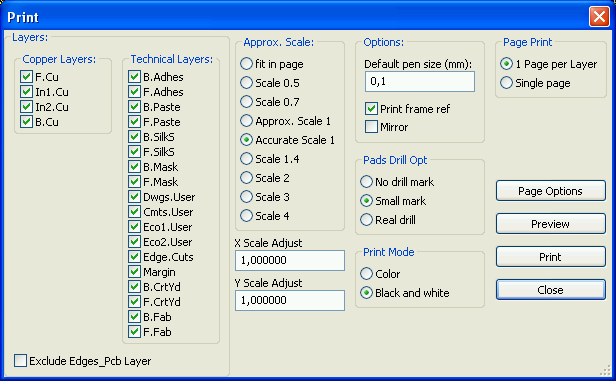Toggle the In2.Cu layer checkbox
The height and width of the screenshot is (381, 616).
26,107
